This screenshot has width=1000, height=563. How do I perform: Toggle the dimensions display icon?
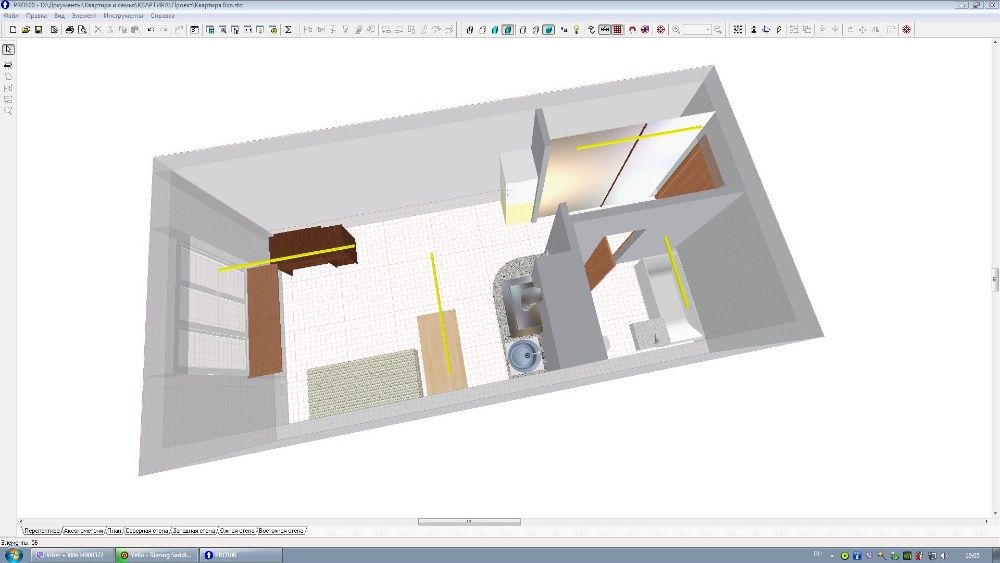(604, 29)
